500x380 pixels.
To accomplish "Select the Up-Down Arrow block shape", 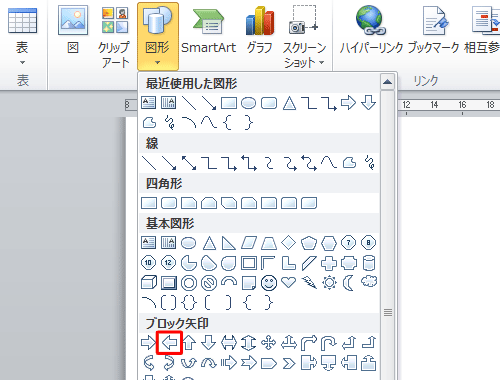I will pos(249,343).
